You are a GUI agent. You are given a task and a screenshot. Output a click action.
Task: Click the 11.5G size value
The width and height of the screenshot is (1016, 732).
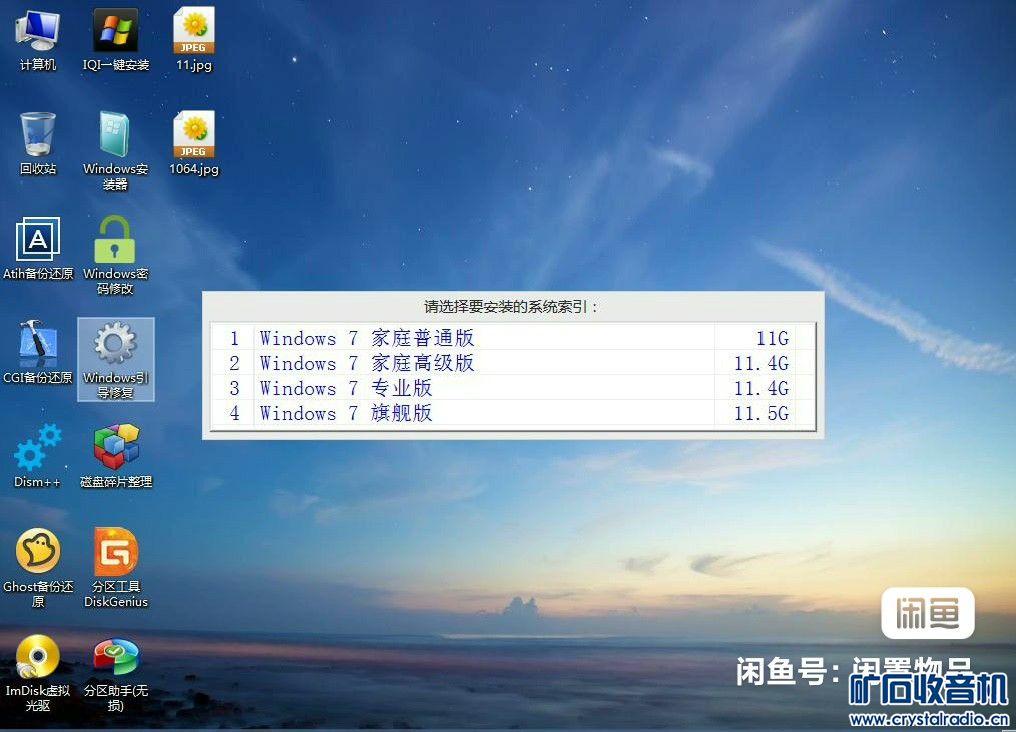tap(761, 413)
